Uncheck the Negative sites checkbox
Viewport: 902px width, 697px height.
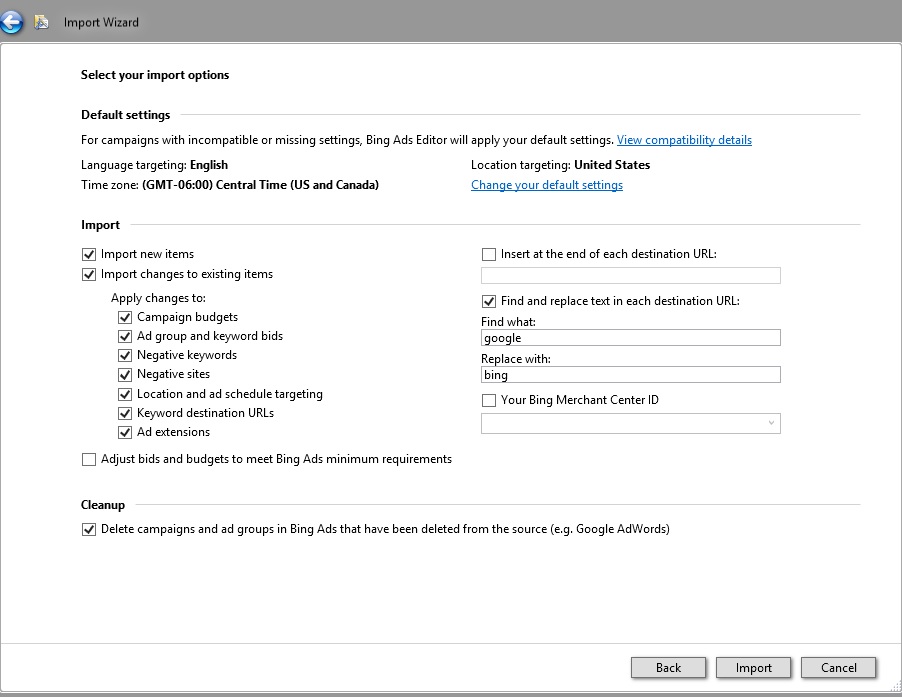tap(125, 375)
